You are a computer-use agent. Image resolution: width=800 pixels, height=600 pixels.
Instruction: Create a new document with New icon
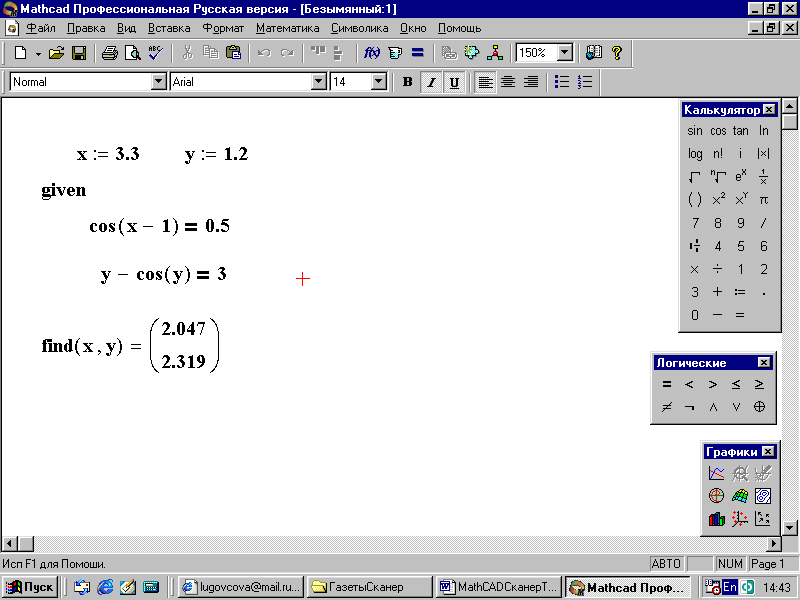coord(20,53)
